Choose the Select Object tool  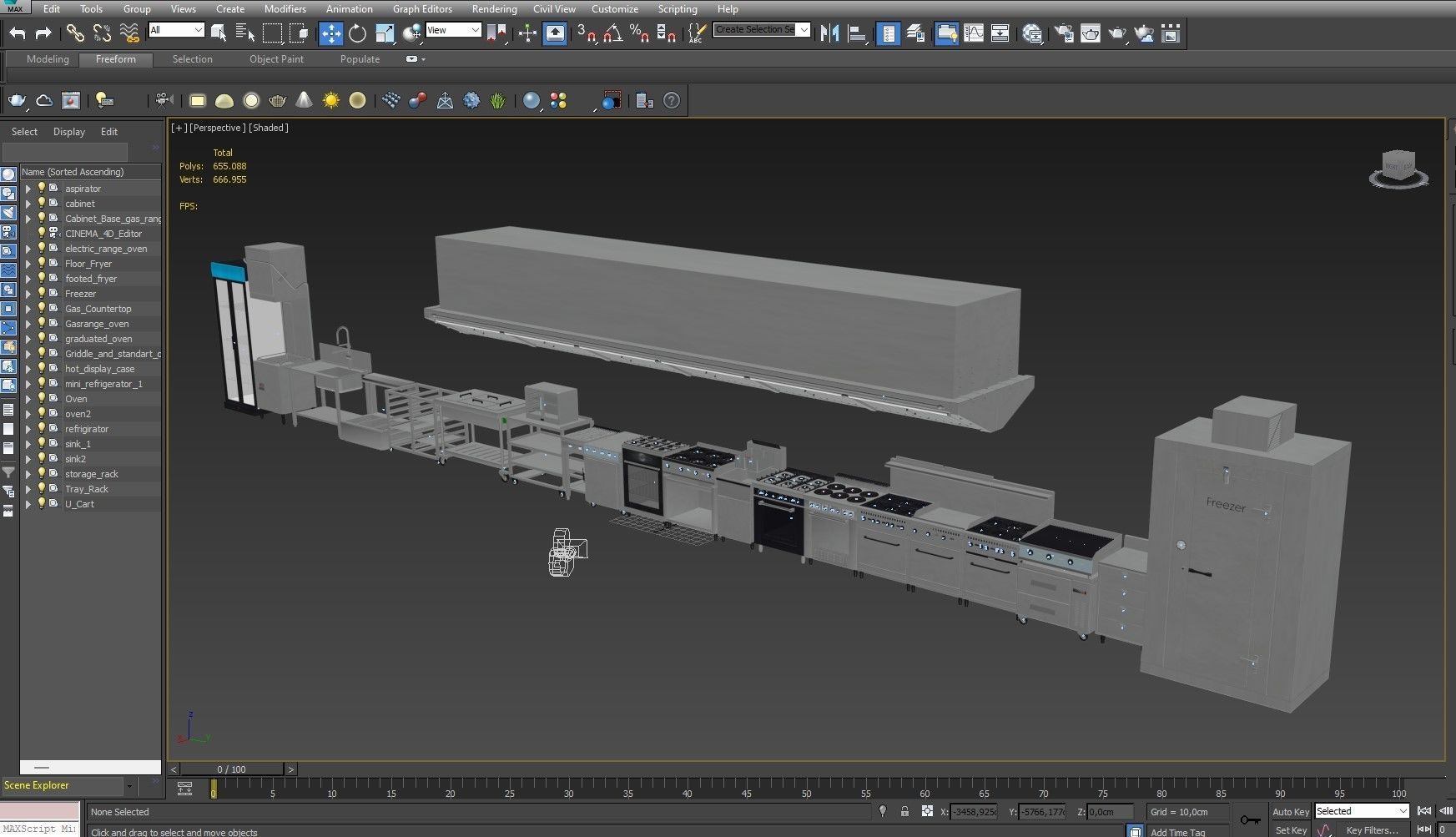[219, 33]
